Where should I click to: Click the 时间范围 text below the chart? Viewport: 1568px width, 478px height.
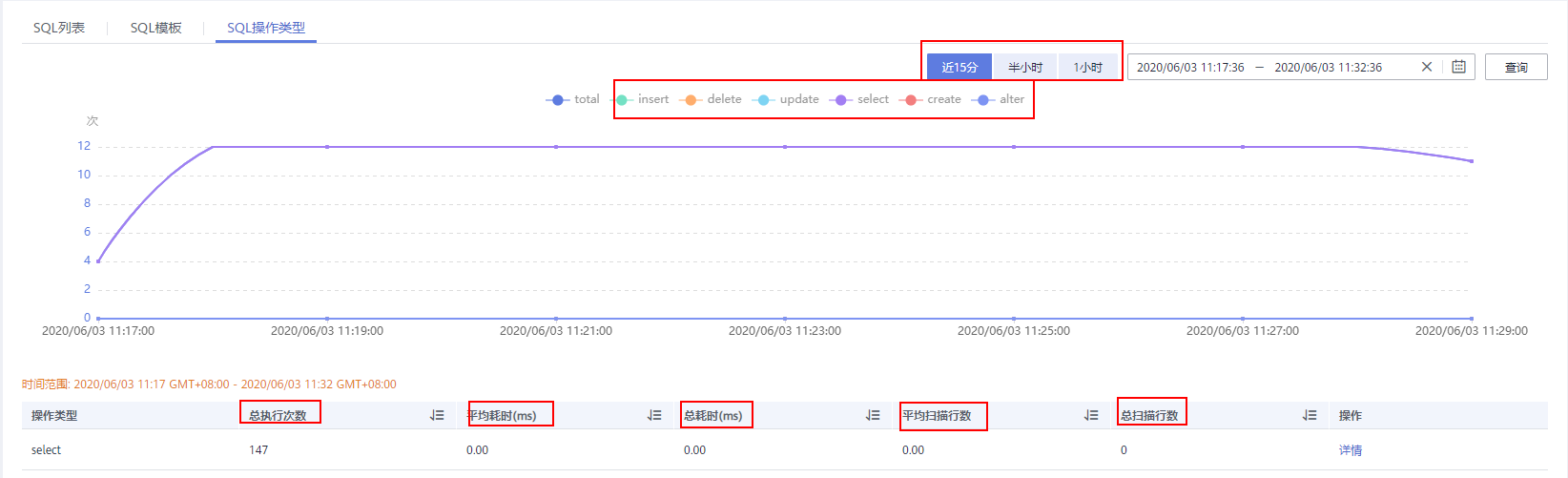tap(209, 384)
